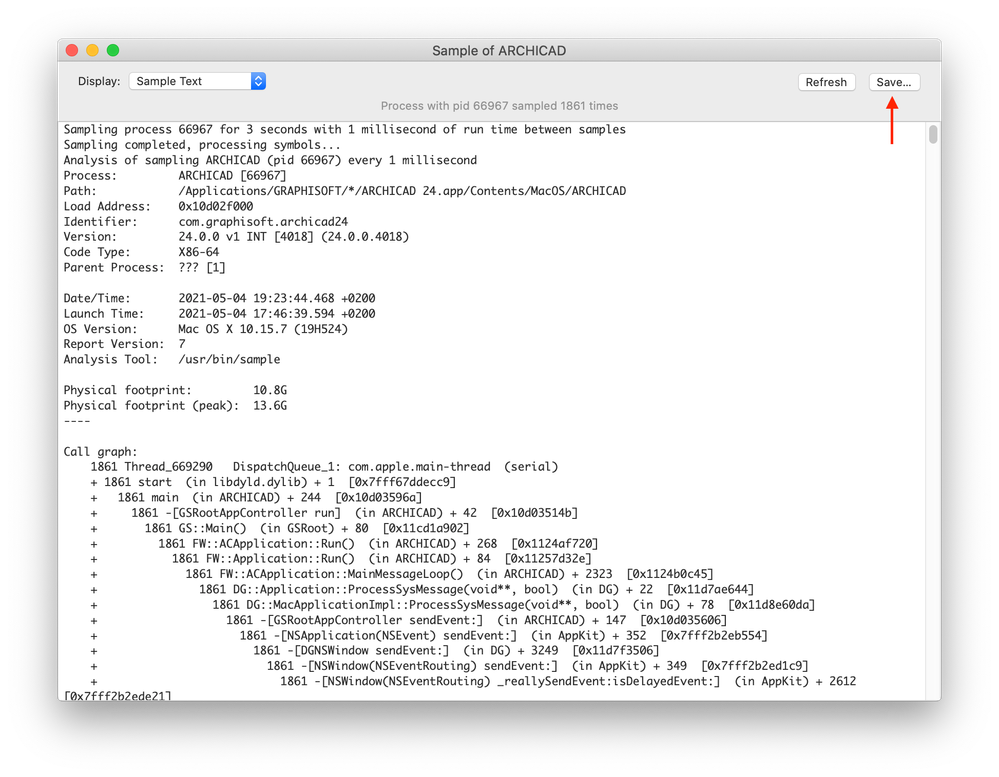Click the 'DG::Application::ProcessSysMessage' line

(x=422, y=589)
